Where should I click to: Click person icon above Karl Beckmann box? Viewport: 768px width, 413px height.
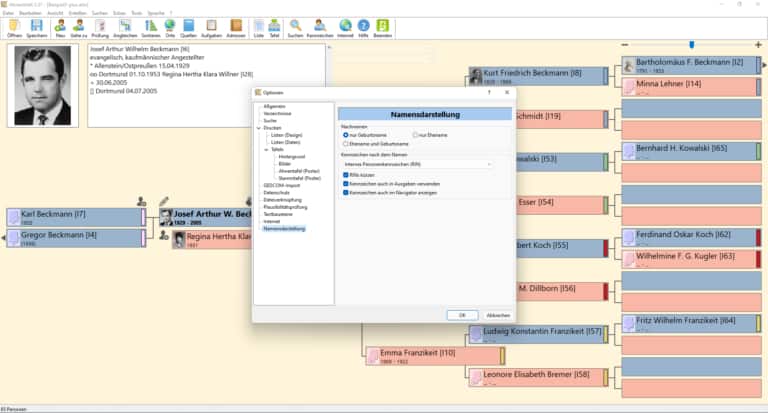[x=142, y=201]
